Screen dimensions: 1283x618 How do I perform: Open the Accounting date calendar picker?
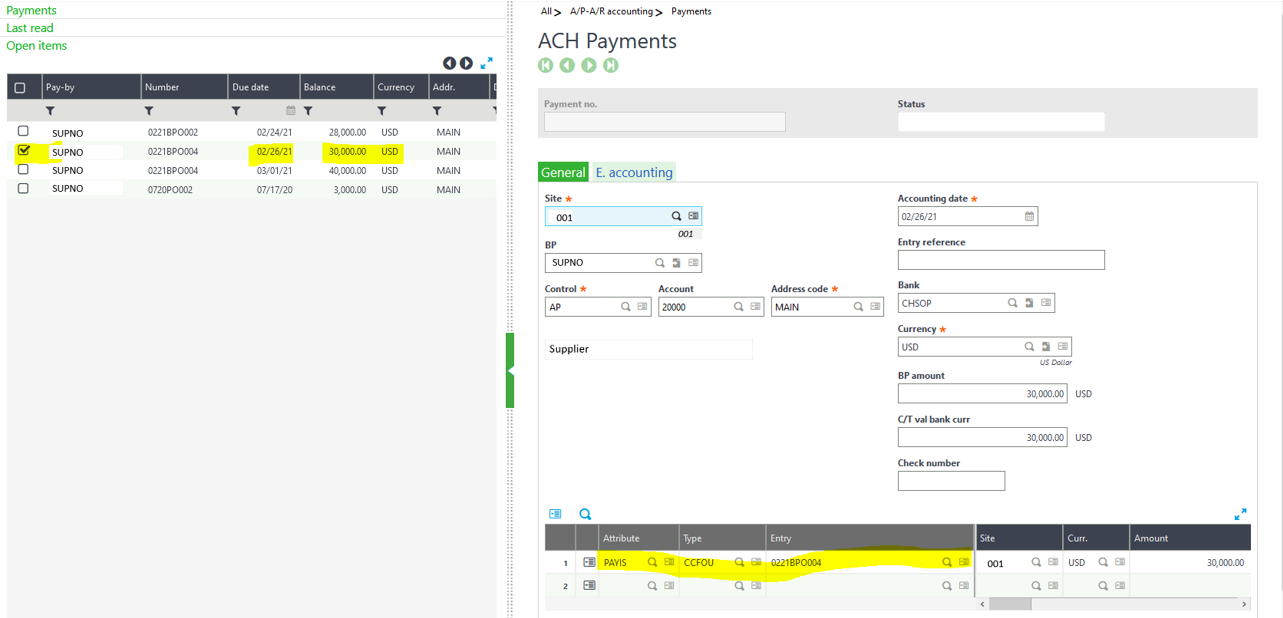pos(1029,216)
